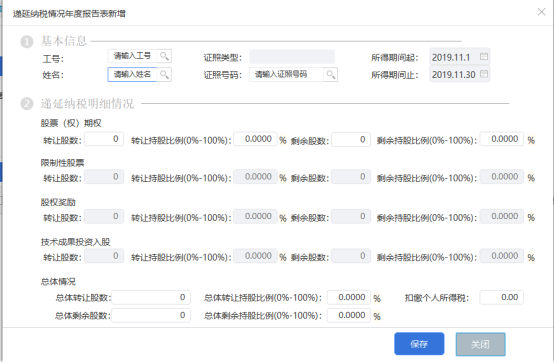Click the 所得期间止 date field 2019.11.30

pyautogui.click(x=459, y=74)
